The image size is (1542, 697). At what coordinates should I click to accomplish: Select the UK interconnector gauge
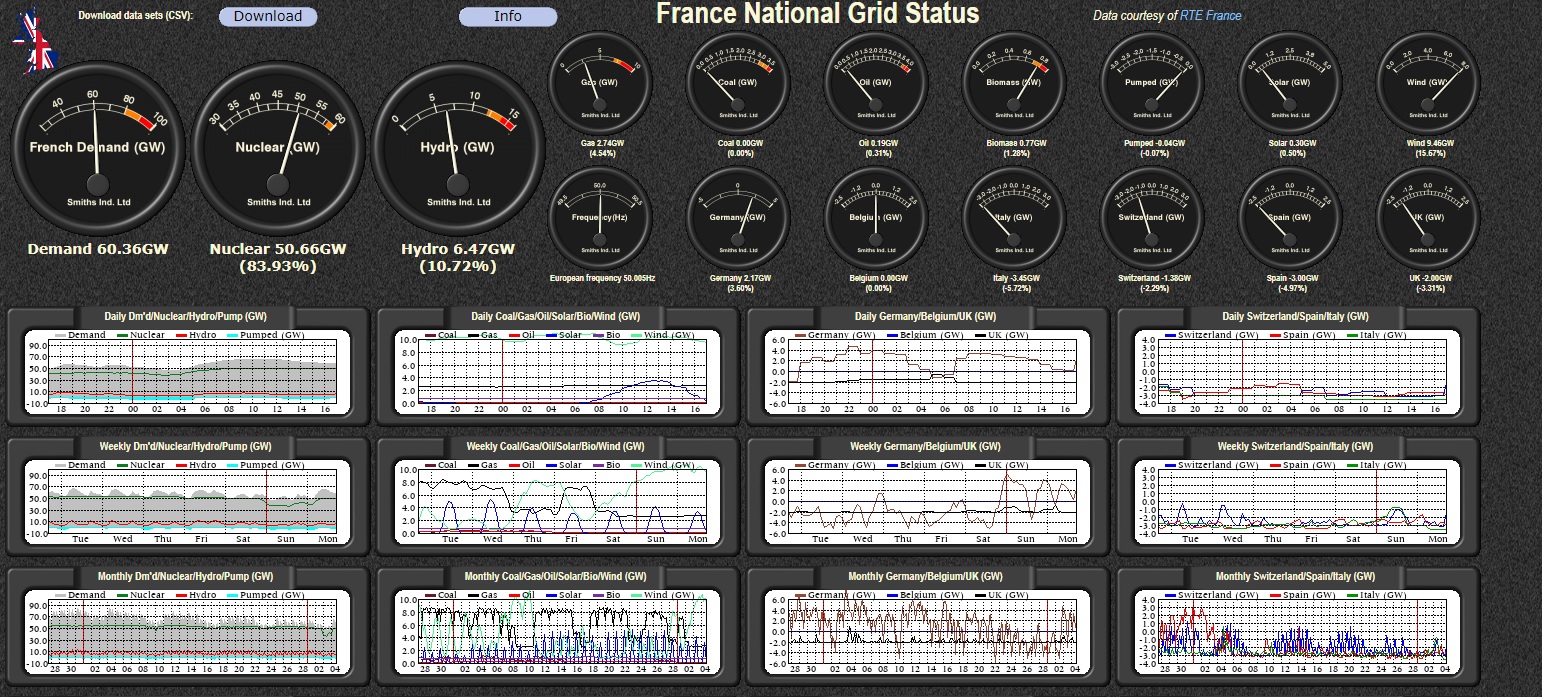point(1427,217)
